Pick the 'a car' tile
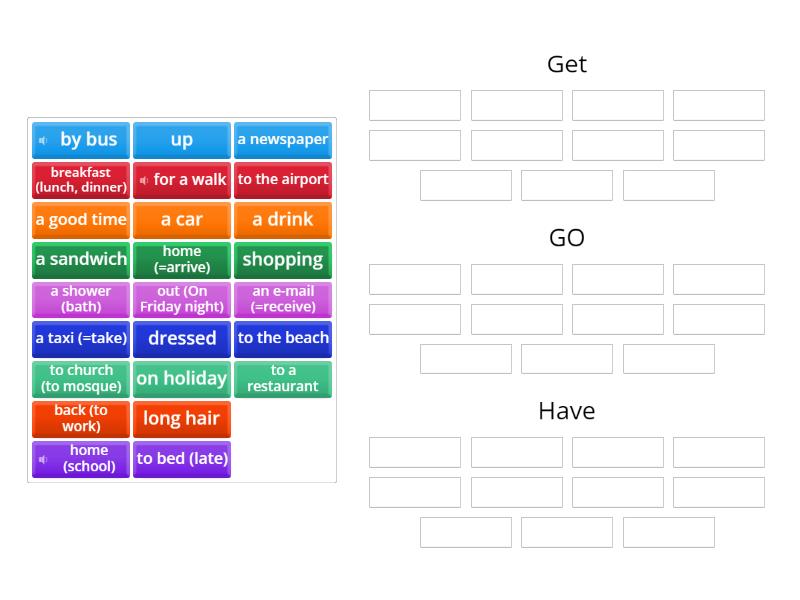This screenshot has width=800, height=600. coord(181,220)
